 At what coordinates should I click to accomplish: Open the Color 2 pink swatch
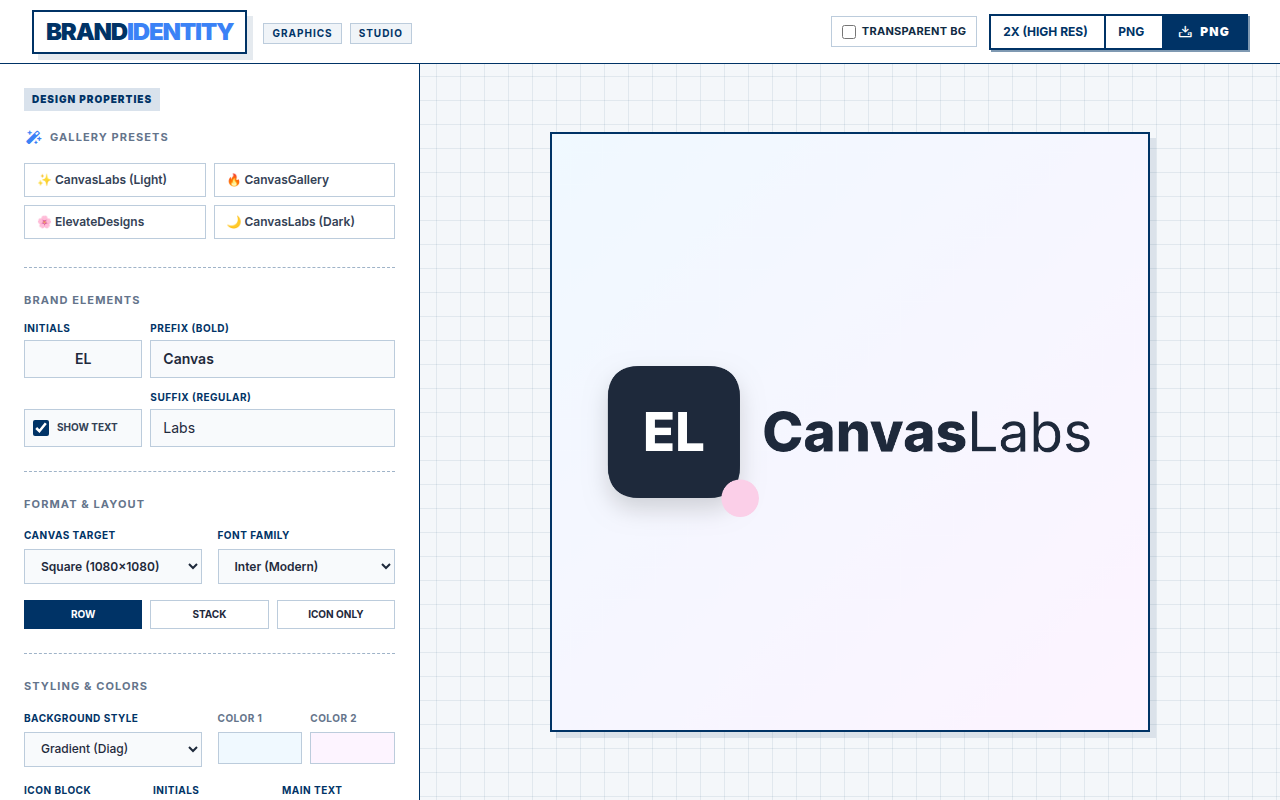(352, 748)
